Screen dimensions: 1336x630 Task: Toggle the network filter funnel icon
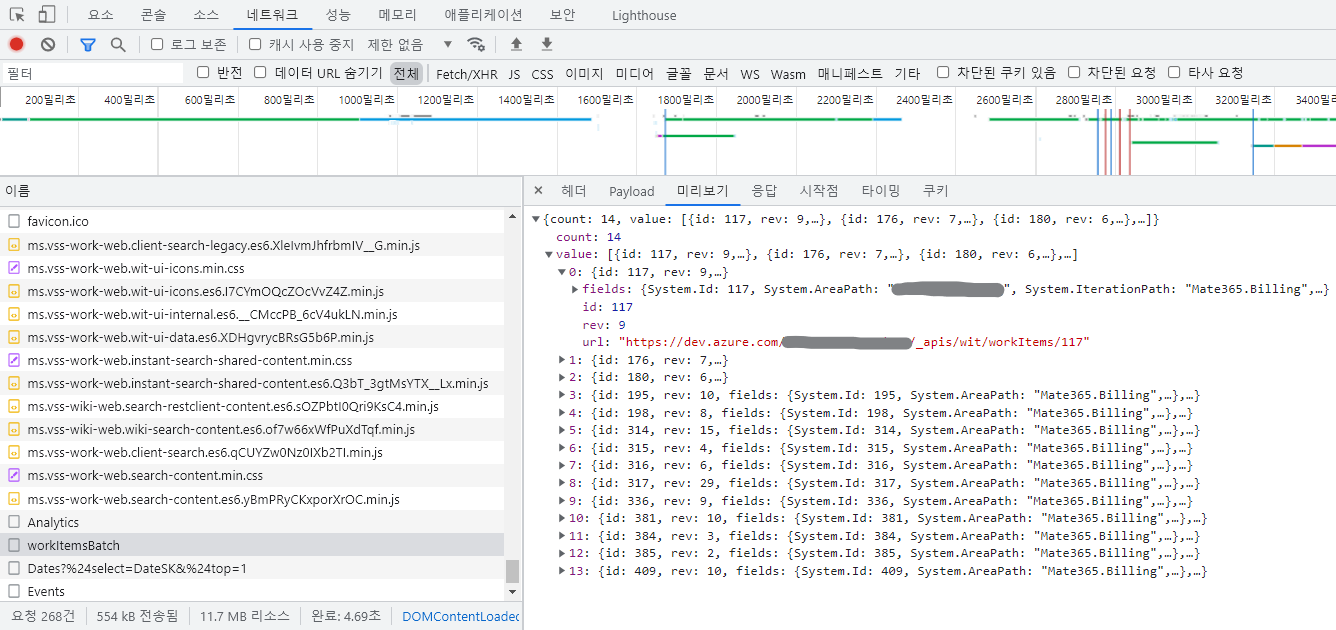click(88, 44)
